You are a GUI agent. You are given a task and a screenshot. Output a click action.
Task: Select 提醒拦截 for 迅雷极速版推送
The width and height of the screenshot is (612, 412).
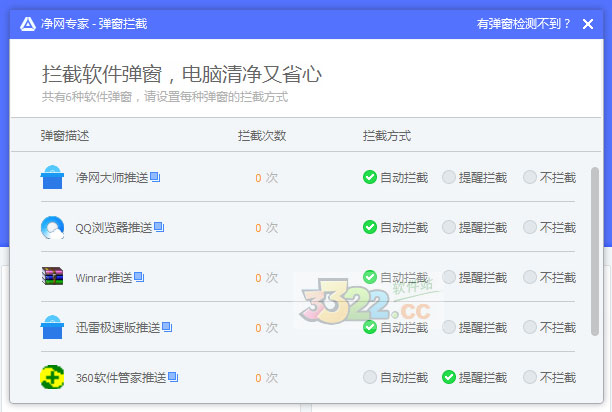tap(475, 327)
